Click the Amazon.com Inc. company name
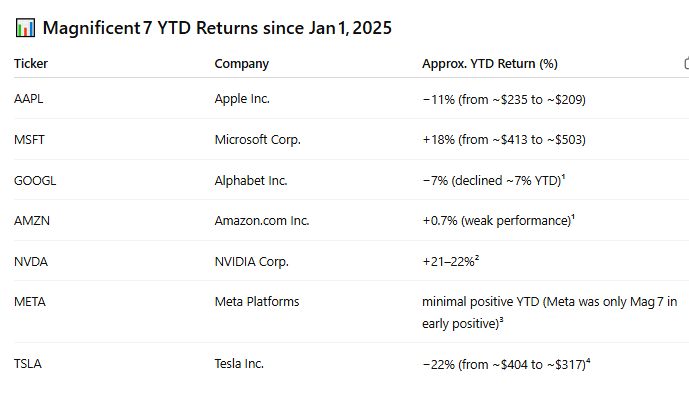The height and width of the screenshot is (419, 689). 260,221
